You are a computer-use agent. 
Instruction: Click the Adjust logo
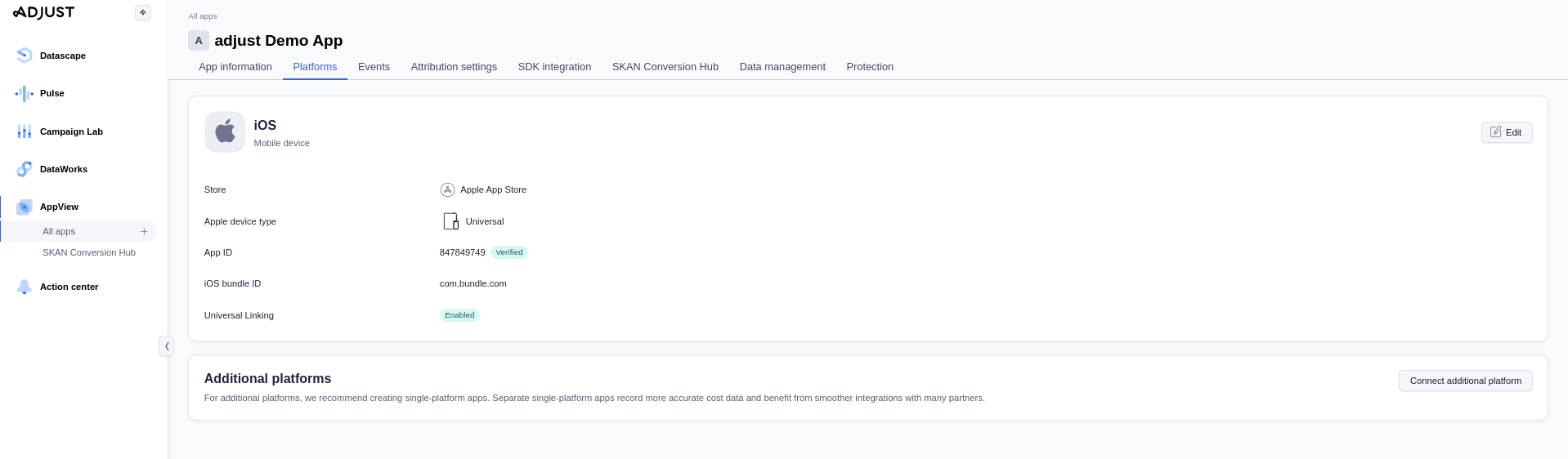point(43,12)
